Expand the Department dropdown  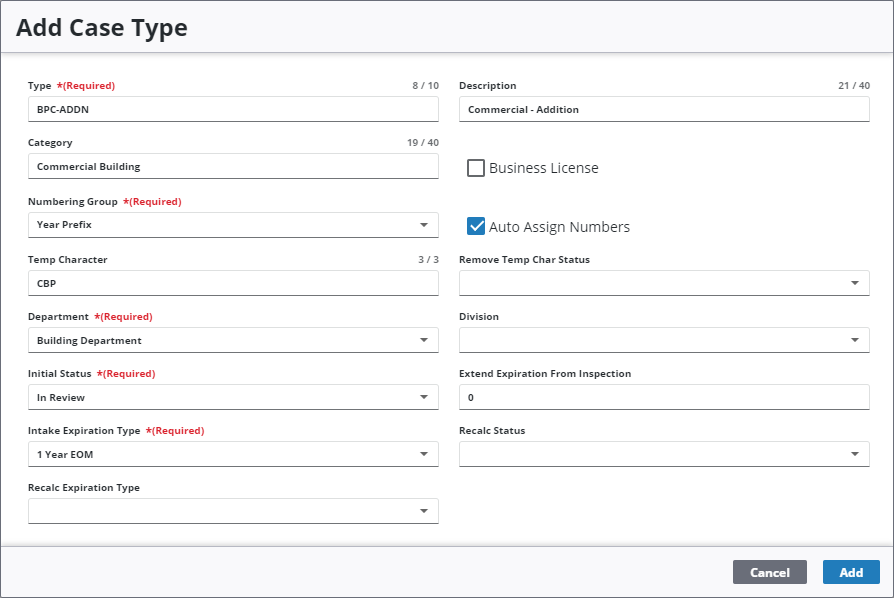click(233, 340)
